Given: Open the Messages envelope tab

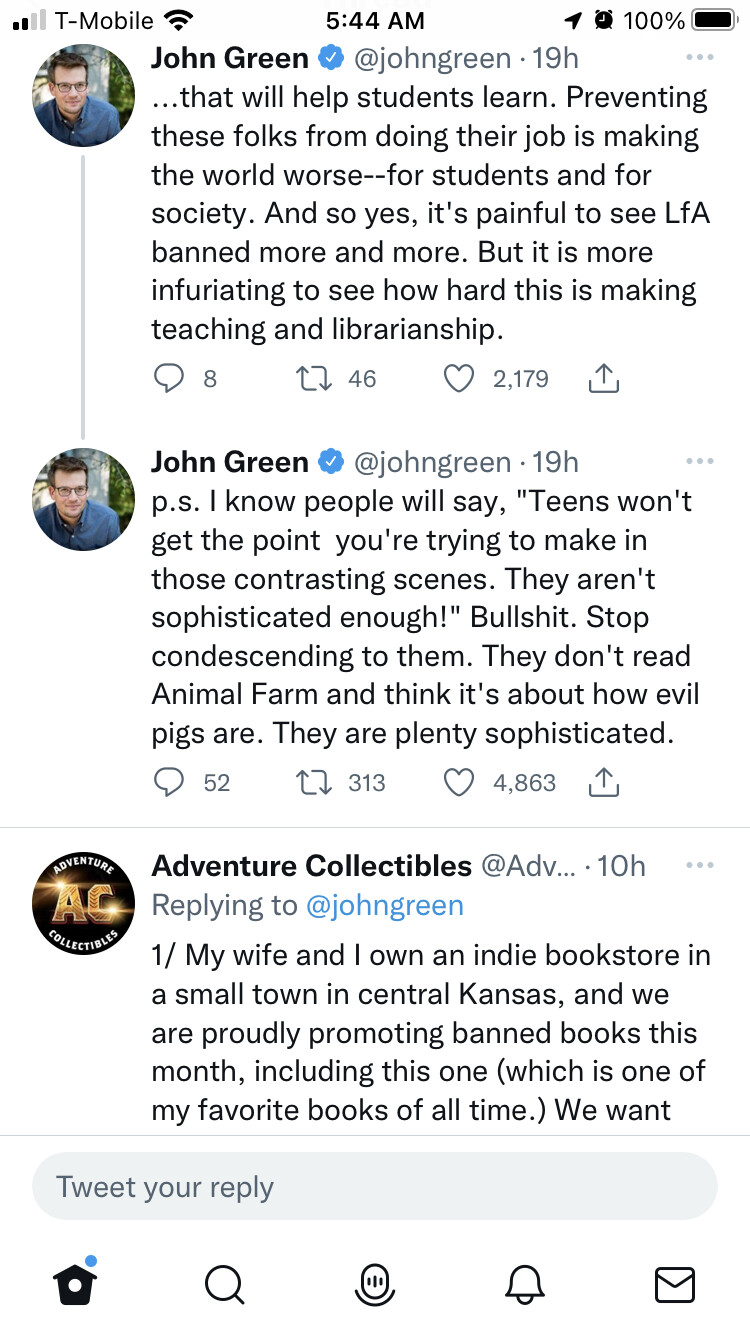Looking at the screenshot, I should point(674,1283).
